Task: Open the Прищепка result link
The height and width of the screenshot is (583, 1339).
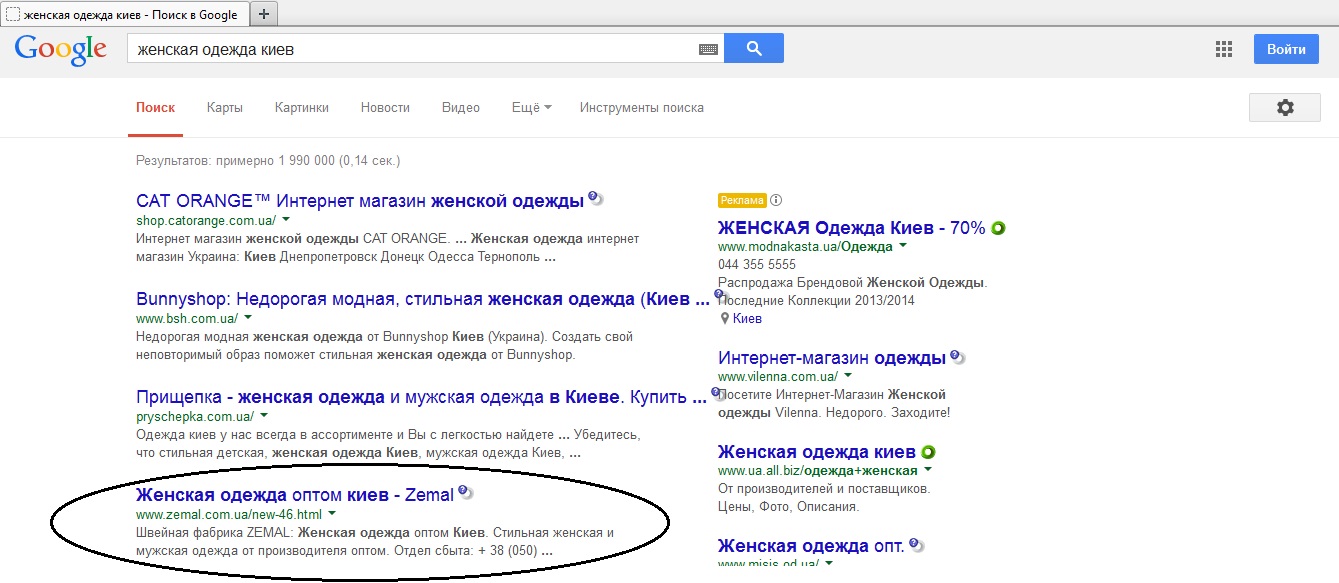Action: tap(423, 396)
